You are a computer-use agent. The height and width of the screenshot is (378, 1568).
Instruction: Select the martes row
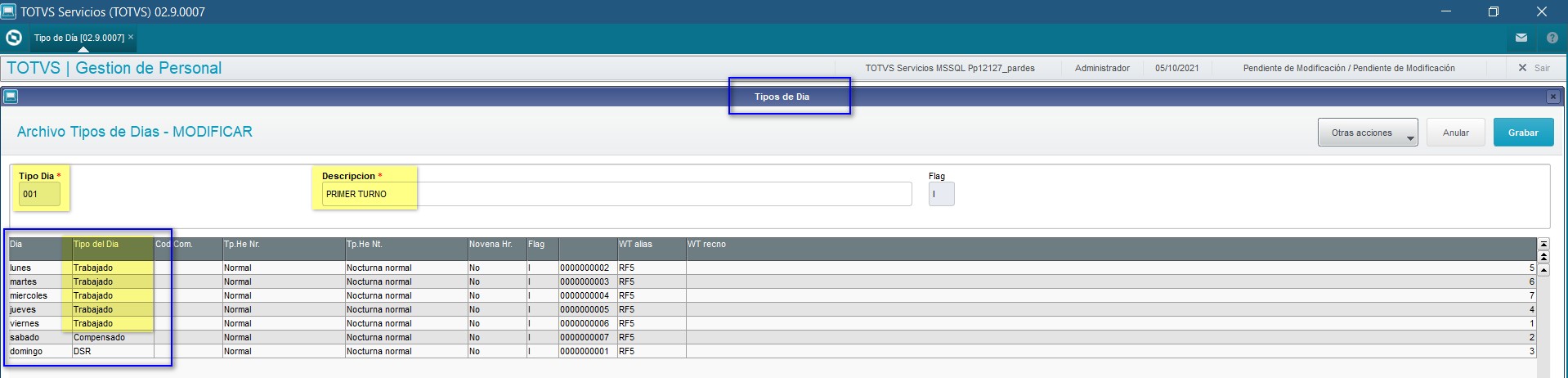(x=772, y=281)
